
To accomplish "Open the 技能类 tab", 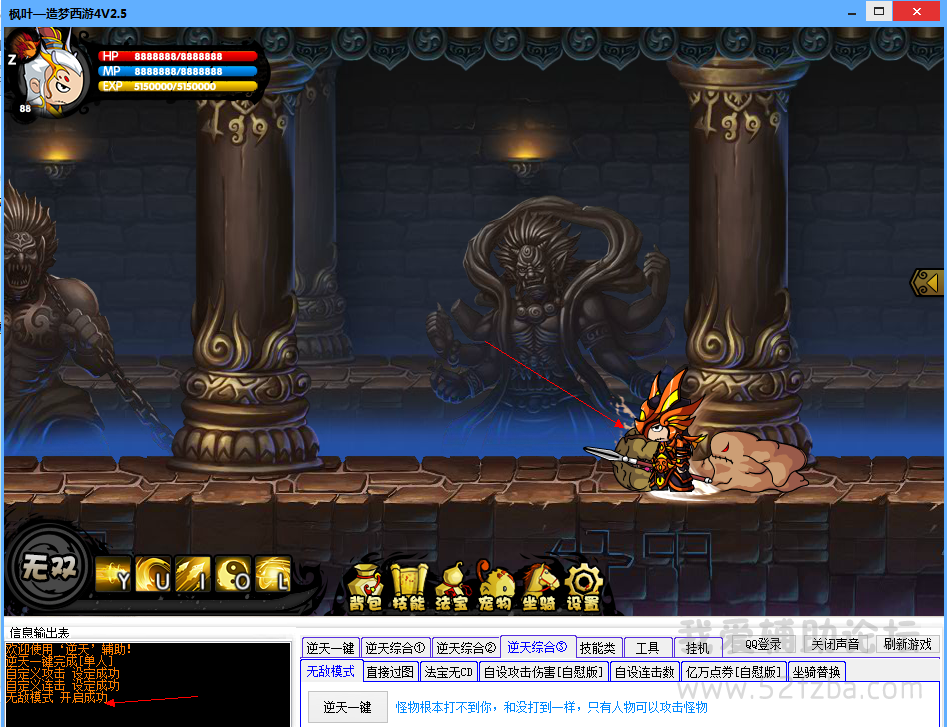I will pyautogui.click(x=598, y=648).
